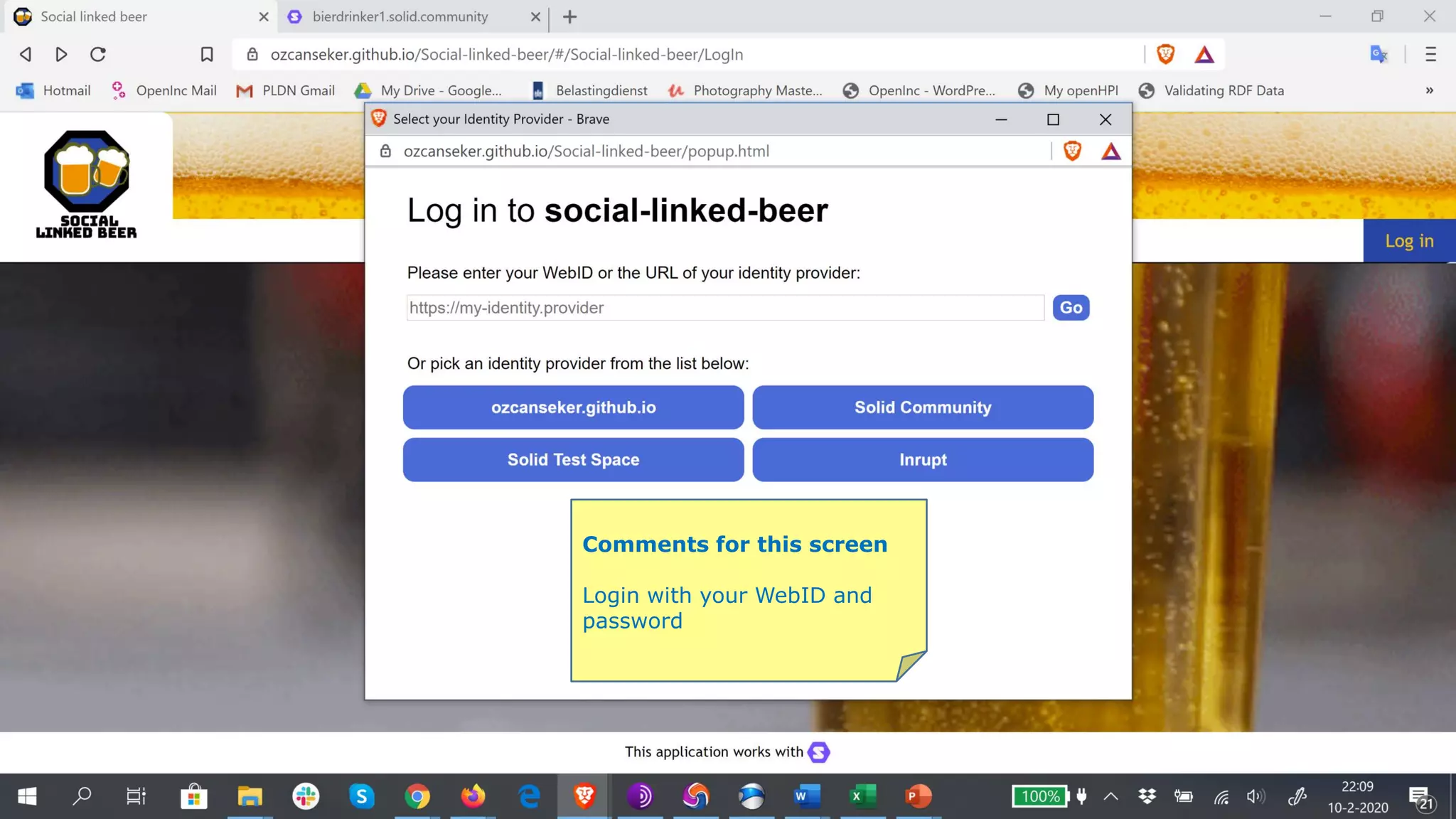Open the OpenInc Mail bookmark
The image size is (1456, 819).
pyautogui.click(x=164, y=90)
